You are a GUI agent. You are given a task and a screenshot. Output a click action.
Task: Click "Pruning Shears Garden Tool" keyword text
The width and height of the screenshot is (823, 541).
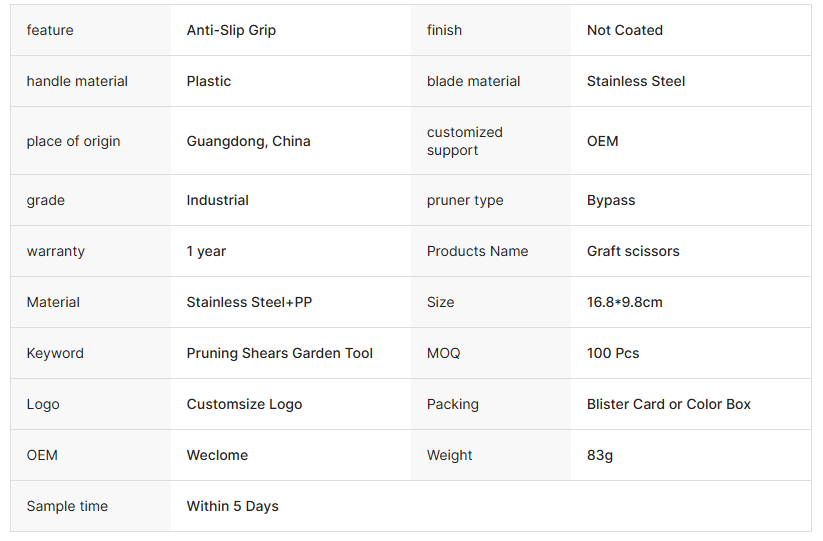tap(279, 353)
